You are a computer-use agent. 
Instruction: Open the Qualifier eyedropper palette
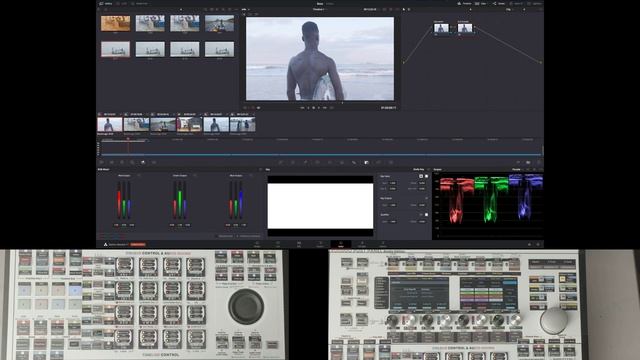[305, 162]
